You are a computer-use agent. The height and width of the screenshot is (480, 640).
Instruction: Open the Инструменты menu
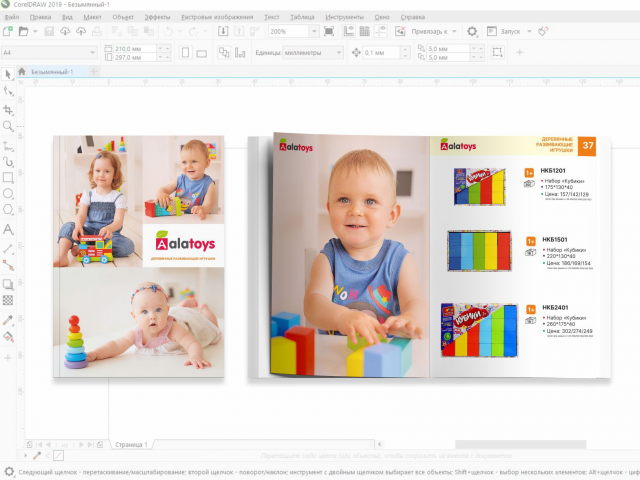[344, 17]
